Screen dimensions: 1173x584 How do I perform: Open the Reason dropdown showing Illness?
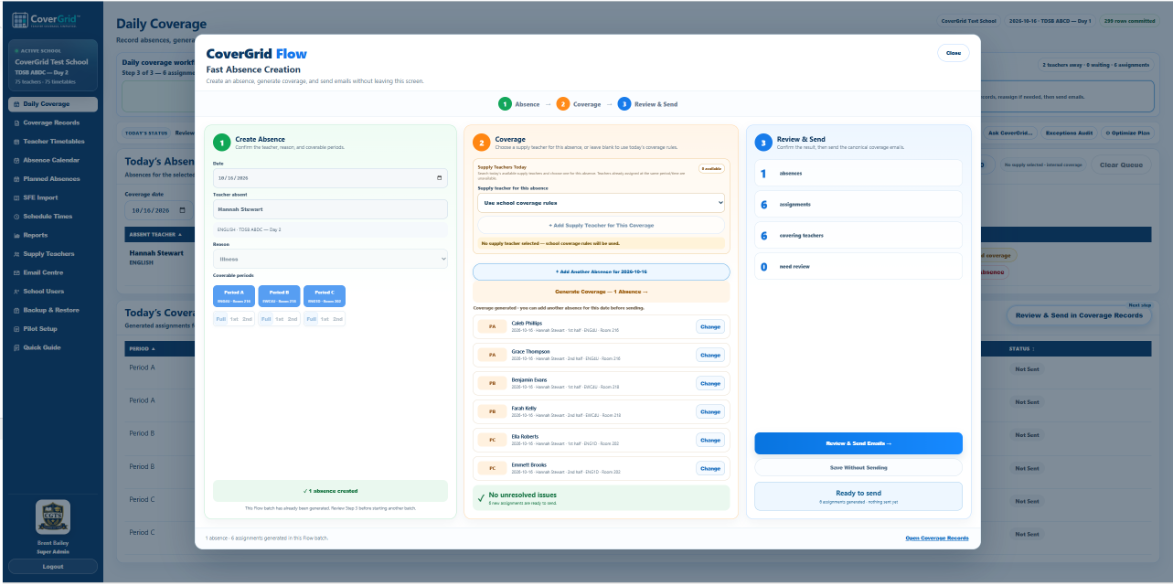[x=330, y=259]
